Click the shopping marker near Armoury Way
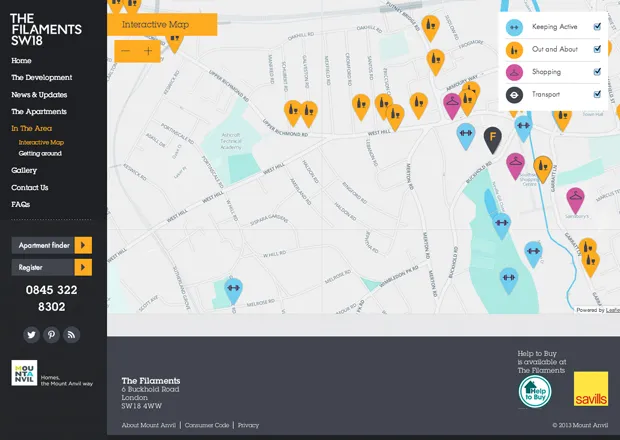This screenshot has width=620, height=440. [452, 105]
